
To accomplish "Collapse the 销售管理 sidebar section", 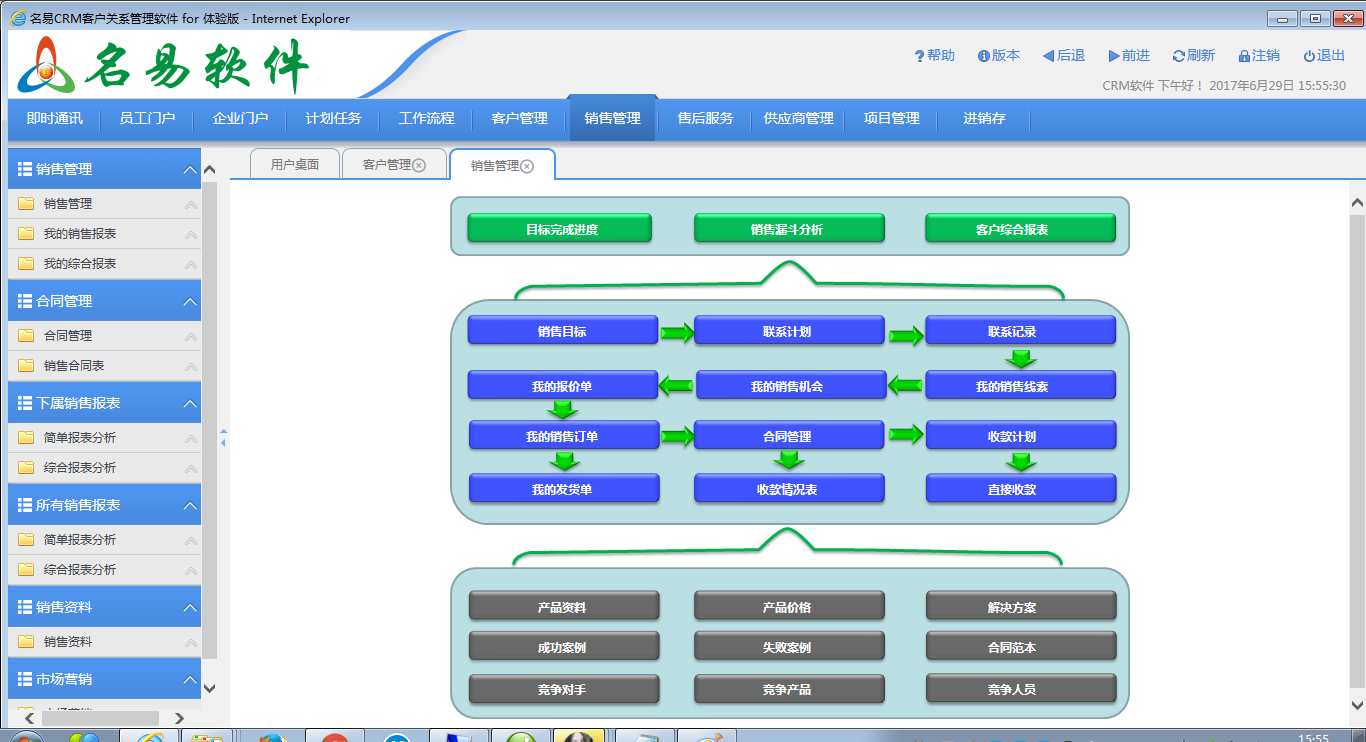I will pyautogui.click(x=190, y=169).
